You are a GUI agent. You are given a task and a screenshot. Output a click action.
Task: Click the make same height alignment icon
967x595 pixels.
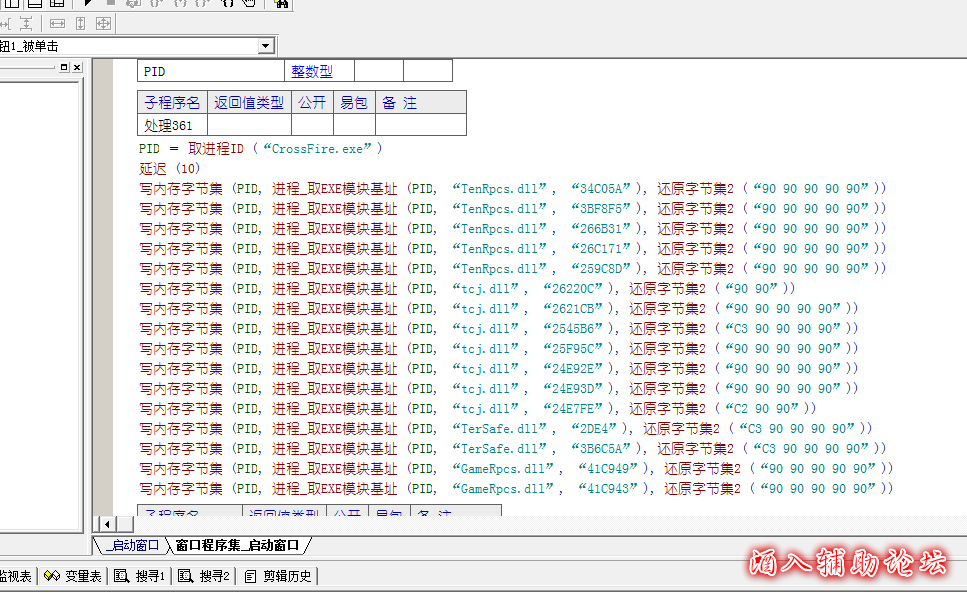pyautogui.click(x=80, y=23)
